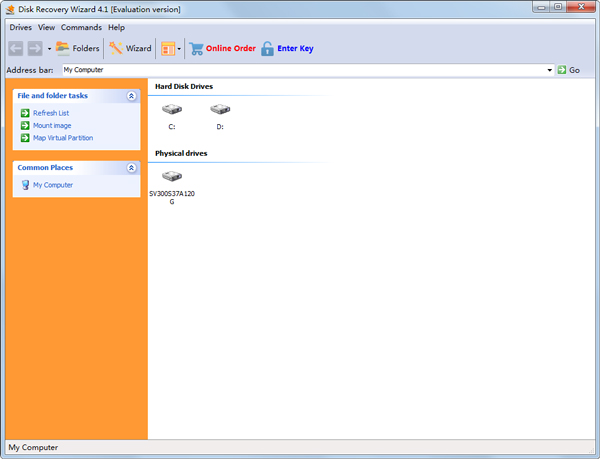Toggle the Folders pane button

coord(78,49)
